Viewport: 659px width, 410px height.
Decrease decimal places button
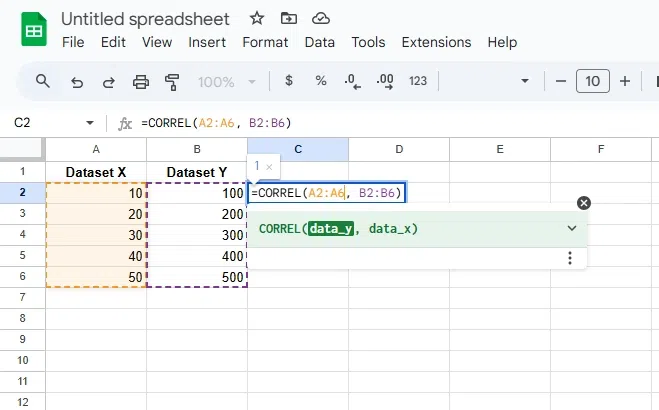point(352,82)
